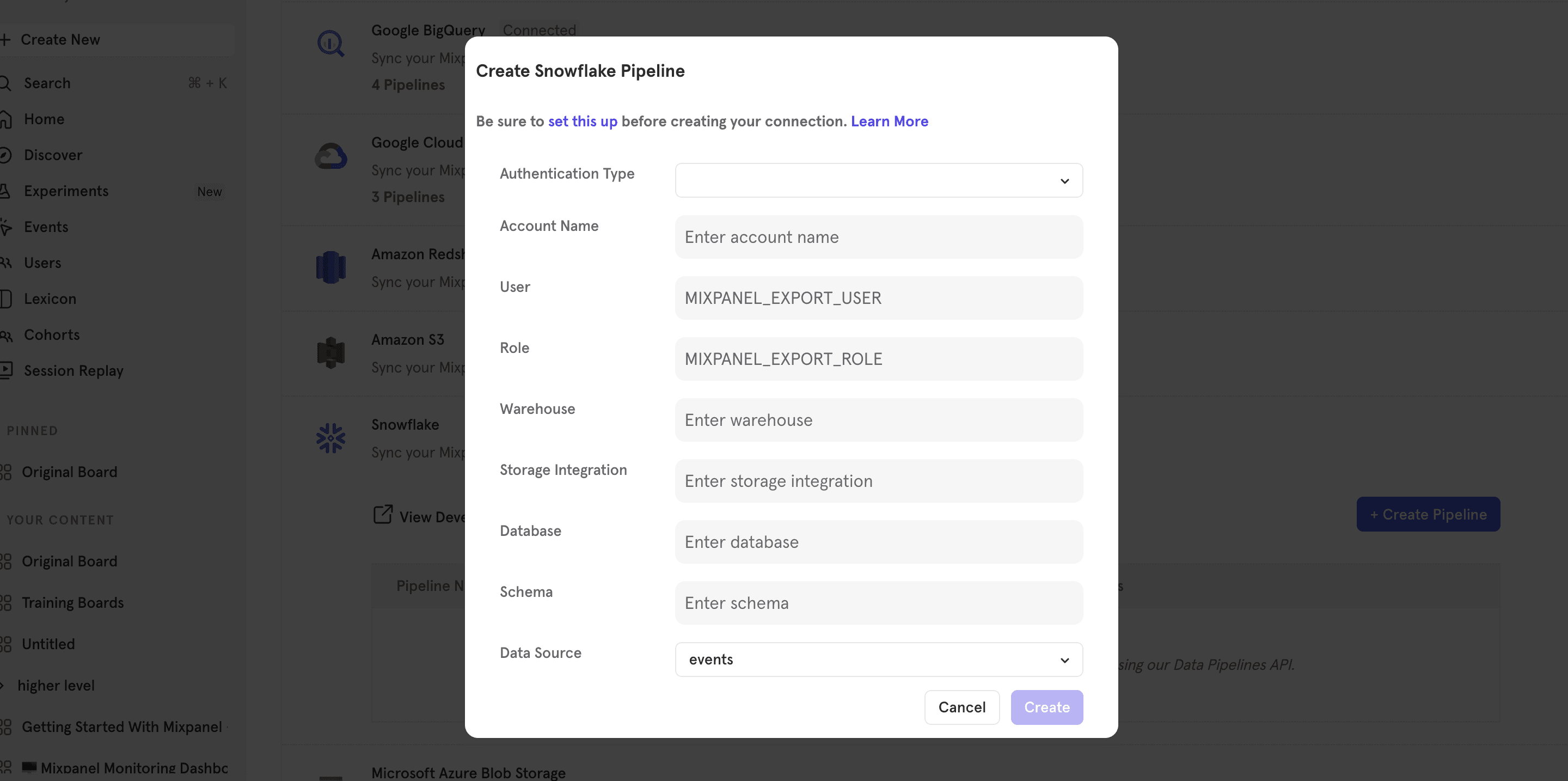
Task: Open the Data Source dropdown showing events
Action: coord(878,659)
